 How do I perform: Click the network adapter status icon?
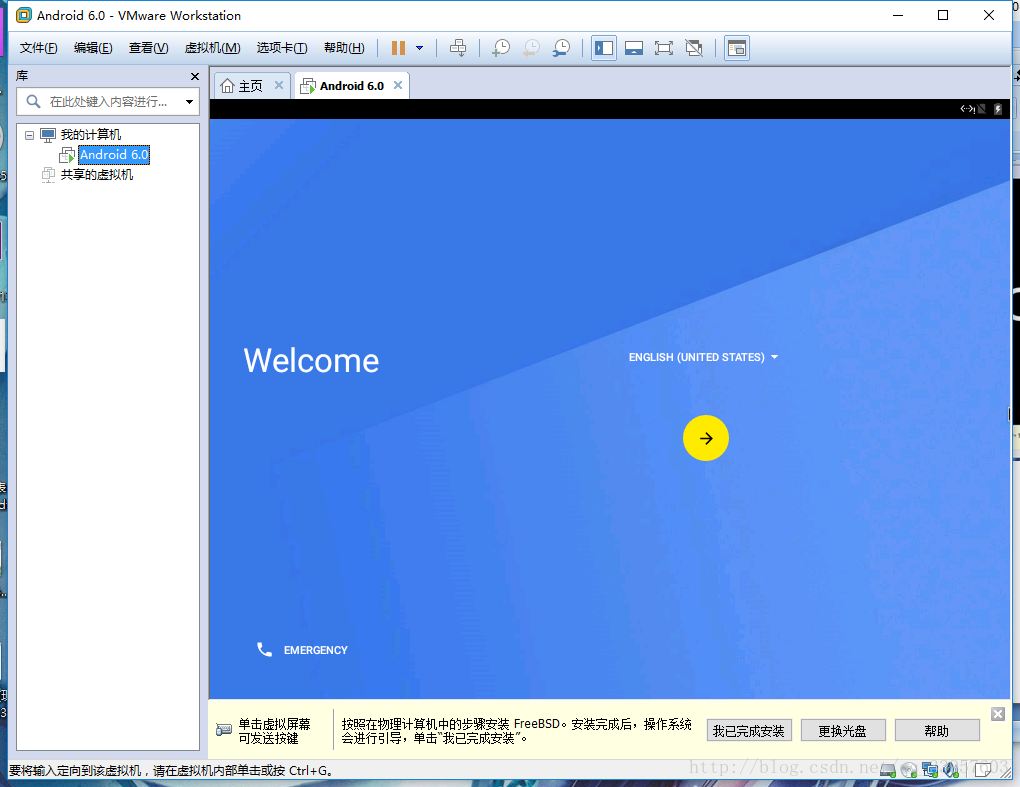(x=930, y=771)
